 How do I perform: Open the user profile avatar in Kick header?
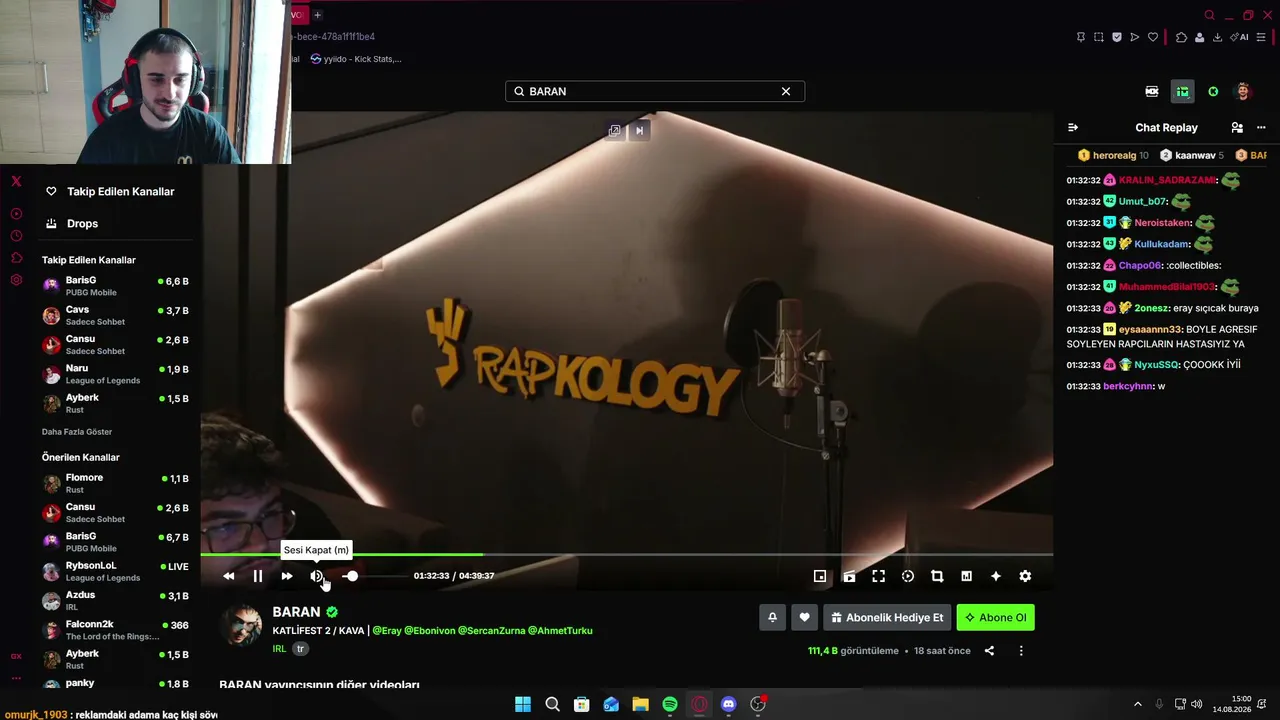(1243, 91)
